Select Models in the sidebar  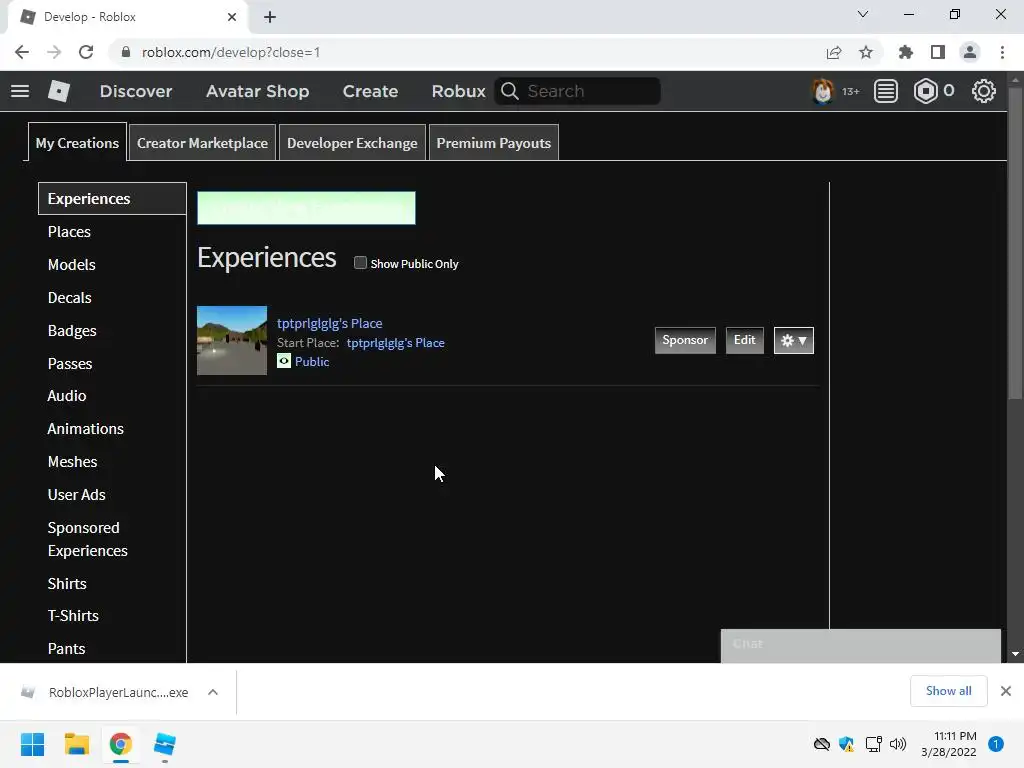[x=72, y=264]
